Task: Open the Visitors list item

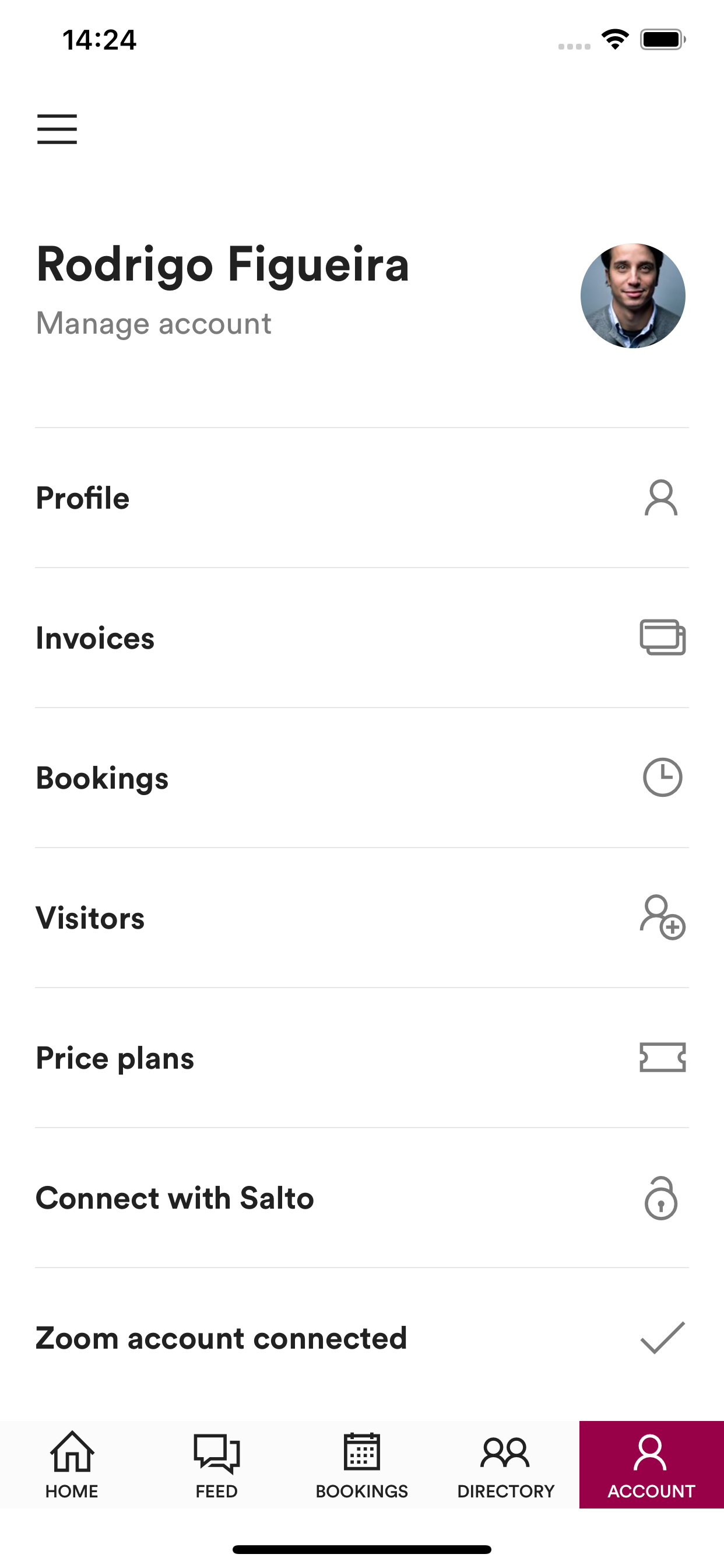Action: click(362, 918)
